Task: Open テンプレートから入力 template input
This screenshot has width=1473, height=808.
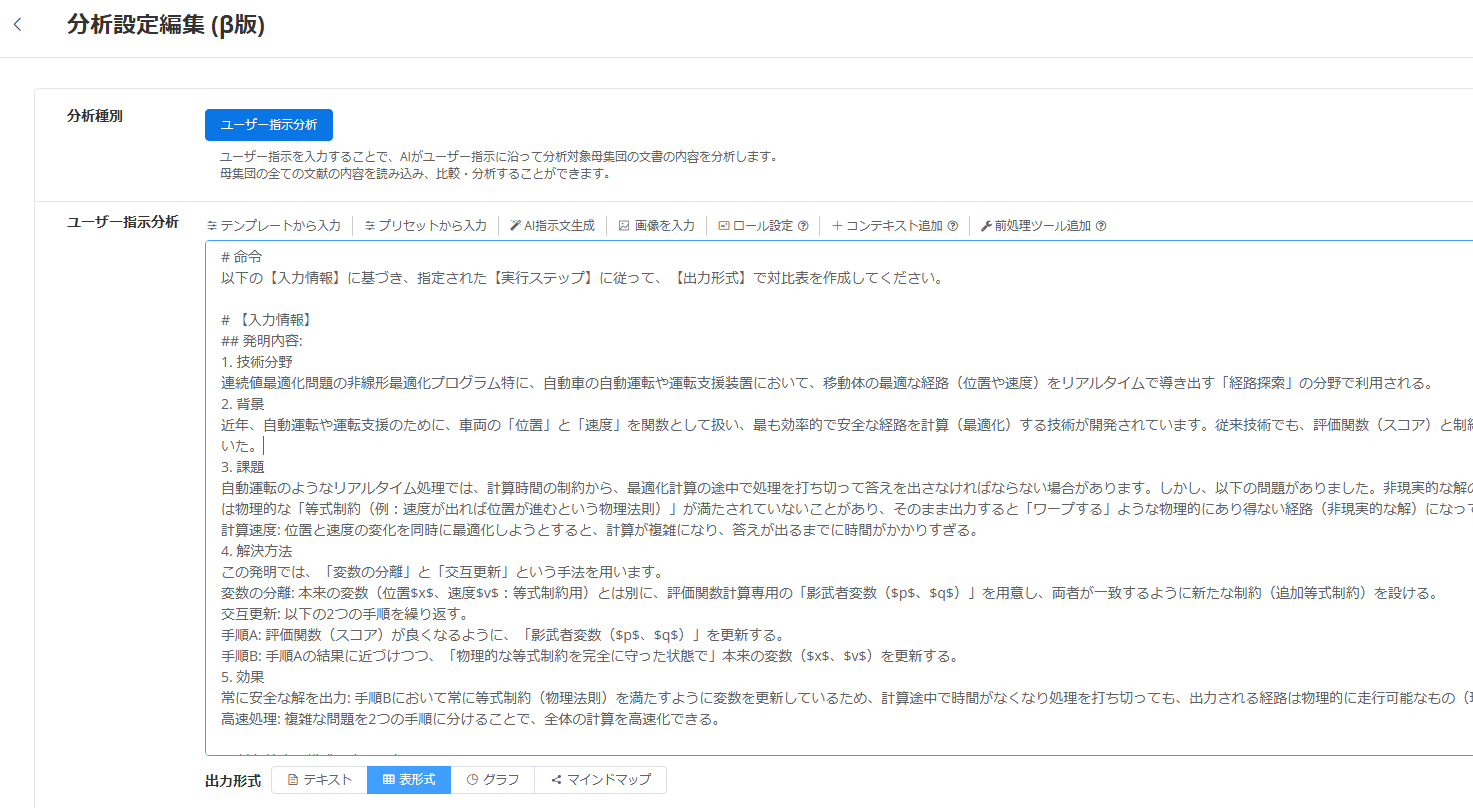Action: point(273,226)
